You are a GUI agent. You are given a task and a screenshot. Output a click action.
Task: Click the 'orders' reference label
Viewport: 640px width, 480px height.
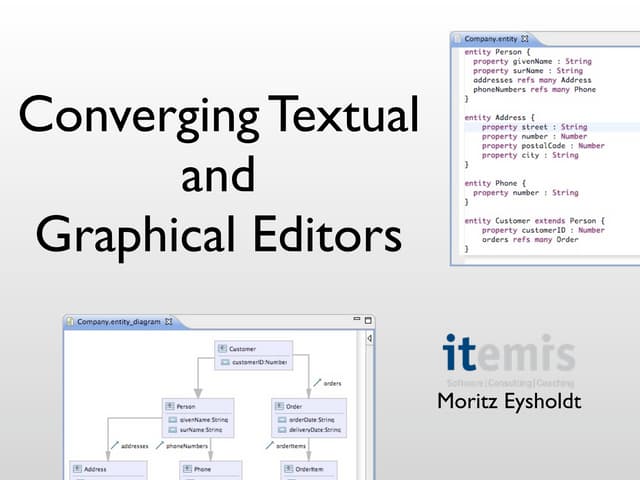point(332,383)
